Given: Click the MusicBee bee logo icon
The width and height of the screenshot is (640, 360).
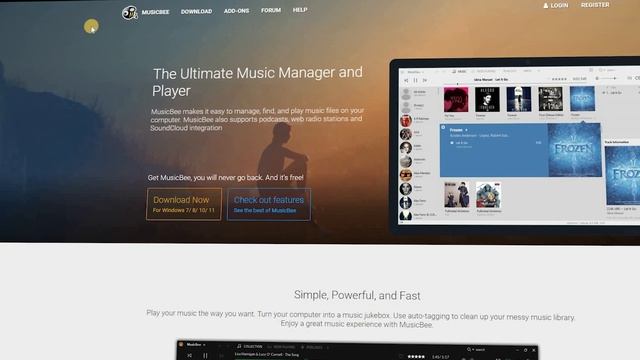Looking at the screenshot, I should coord(130,13).
